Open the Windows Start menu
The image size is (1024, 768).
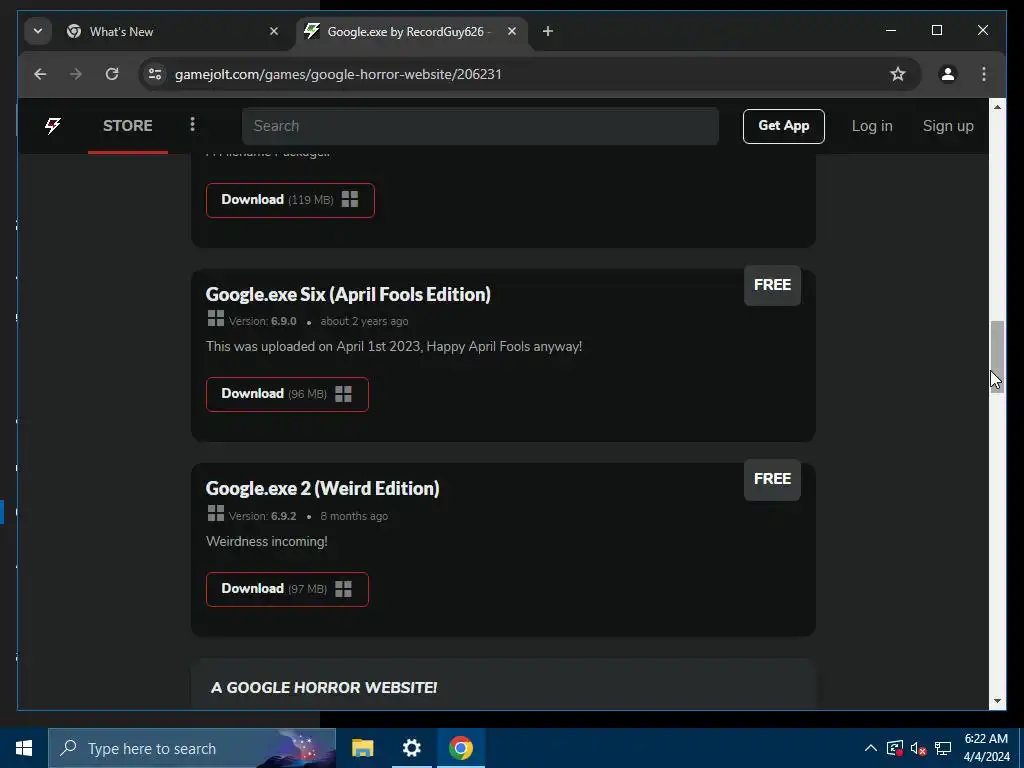(24, 748)
